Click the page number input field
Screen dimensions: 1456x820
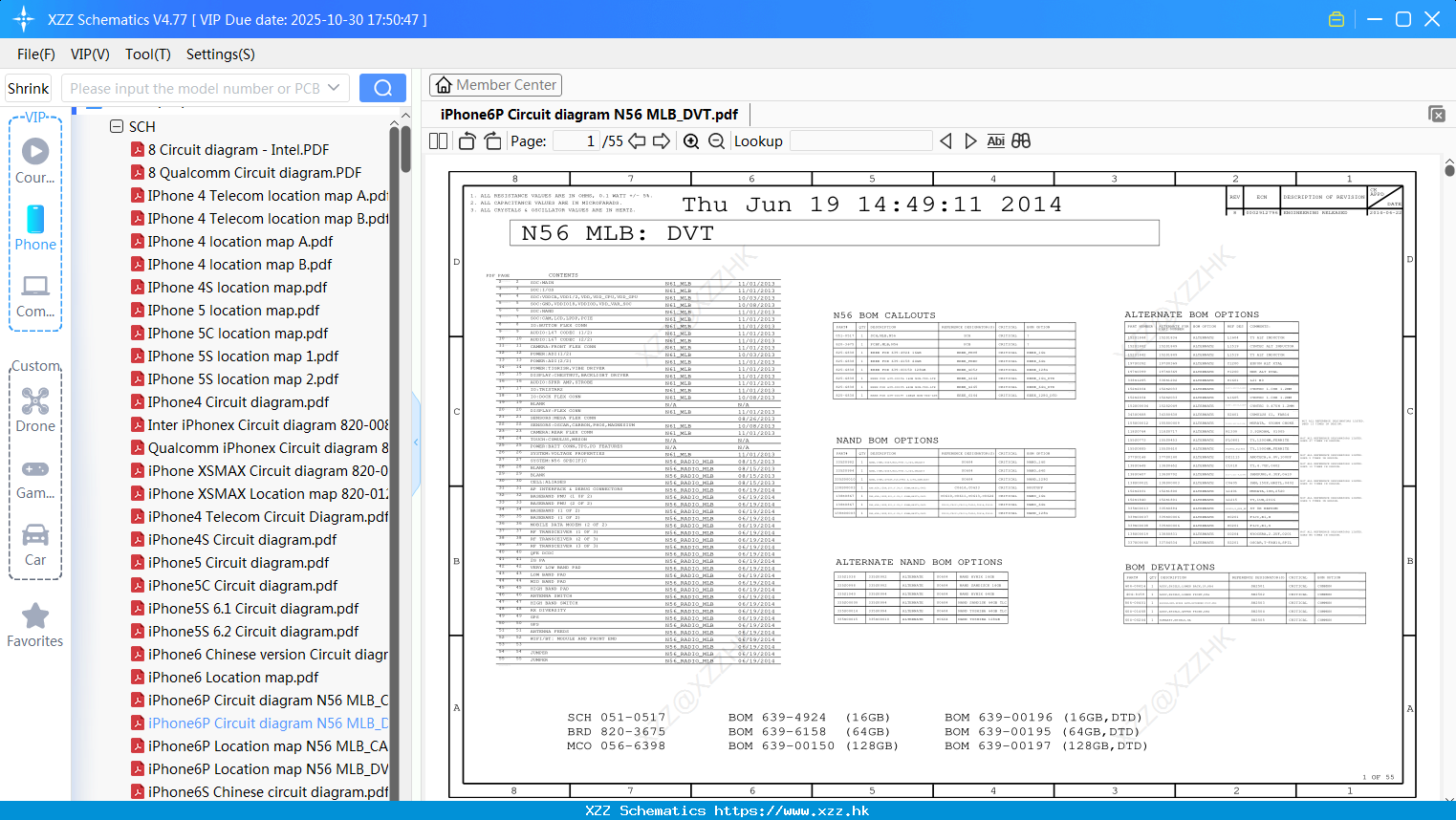point(576,140)
